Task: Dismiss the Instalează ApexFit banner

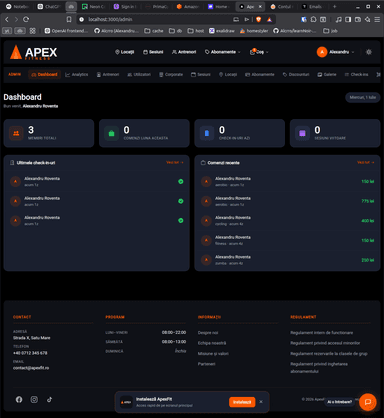Action: point(261,402)
